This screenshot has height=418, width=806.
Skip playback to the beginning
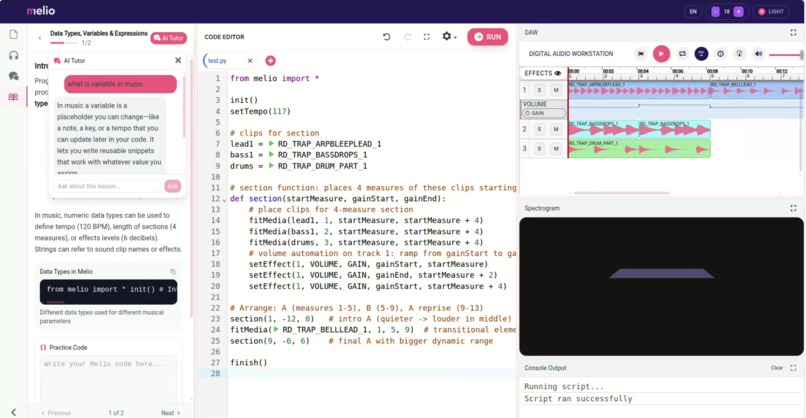tap(640, 53)
